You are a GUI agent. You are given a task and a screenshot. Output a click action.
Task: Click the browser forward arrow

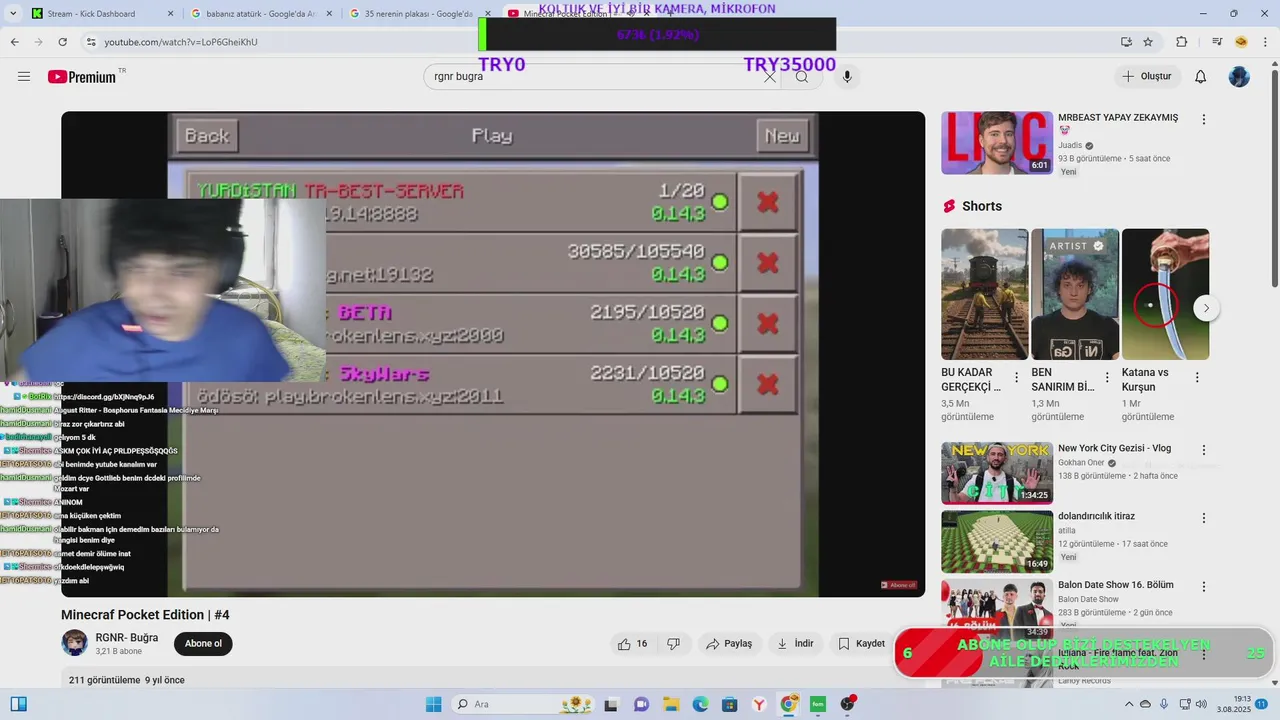(x=38, y=42)
